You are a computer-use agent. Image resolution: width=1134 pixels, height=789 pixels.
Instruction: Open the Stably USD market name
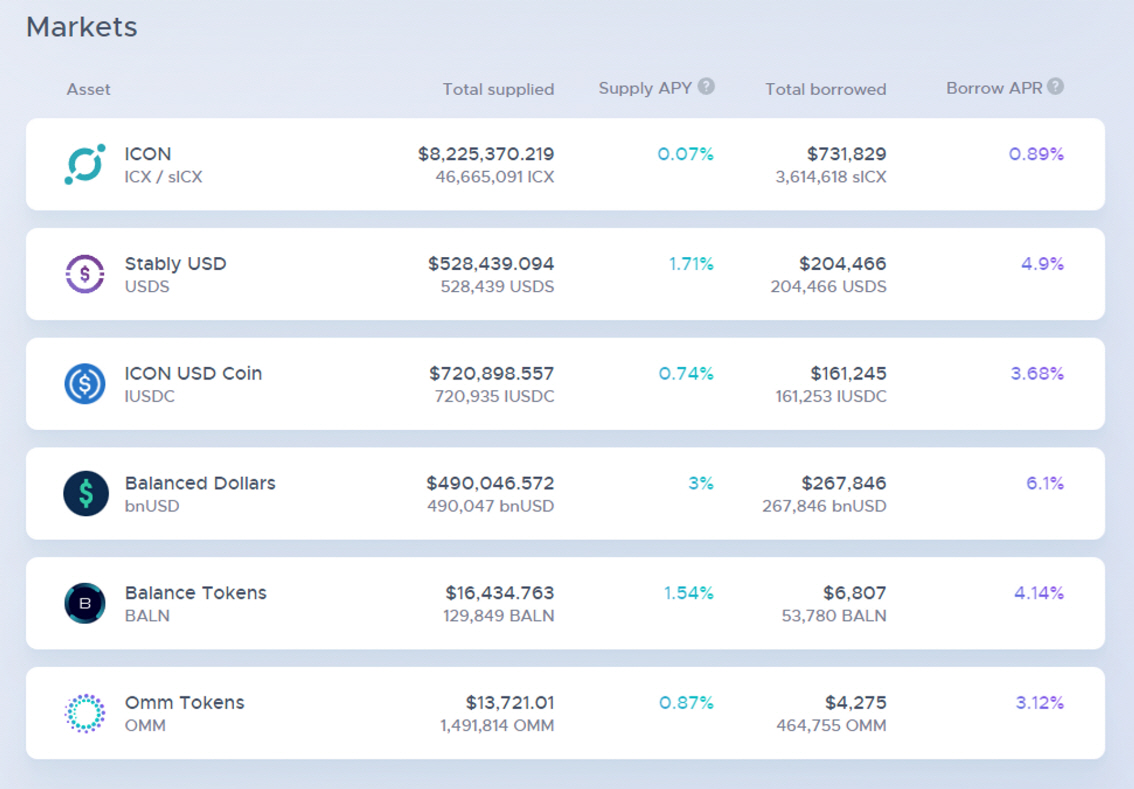coord(175,264)
